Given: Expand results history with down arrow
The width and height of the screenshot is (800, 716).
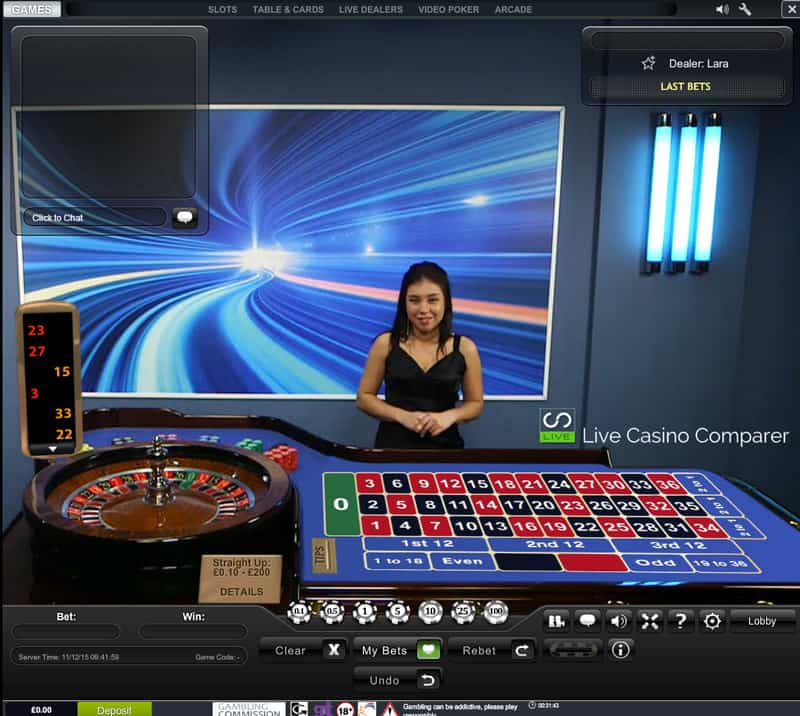Looking at the screenshot, I should click(x=52, y=449).
